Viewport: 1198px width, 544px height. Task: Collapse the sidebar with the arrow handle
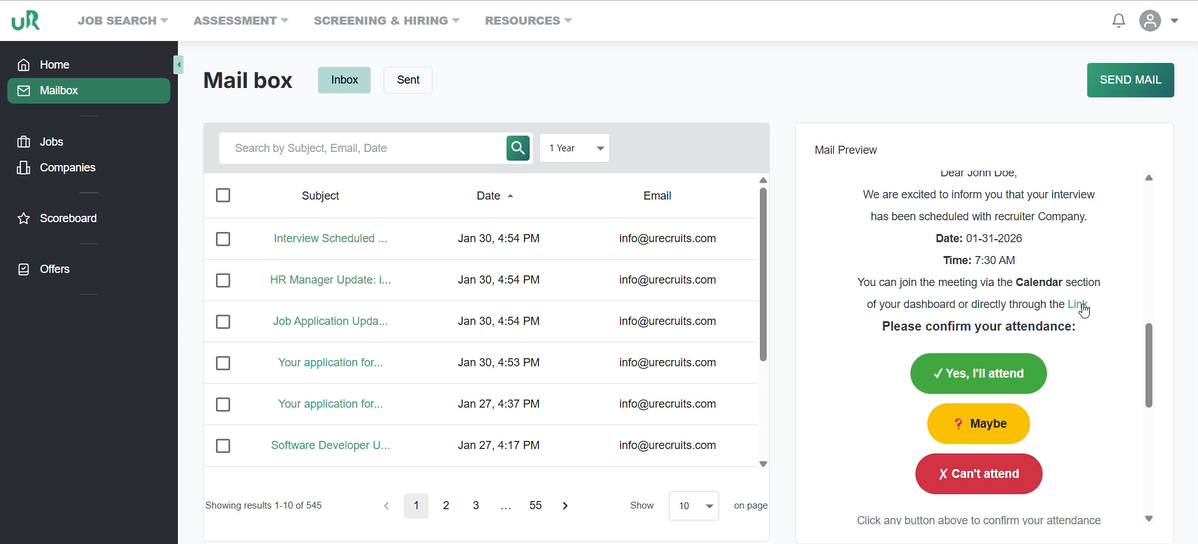pos(179,65)
